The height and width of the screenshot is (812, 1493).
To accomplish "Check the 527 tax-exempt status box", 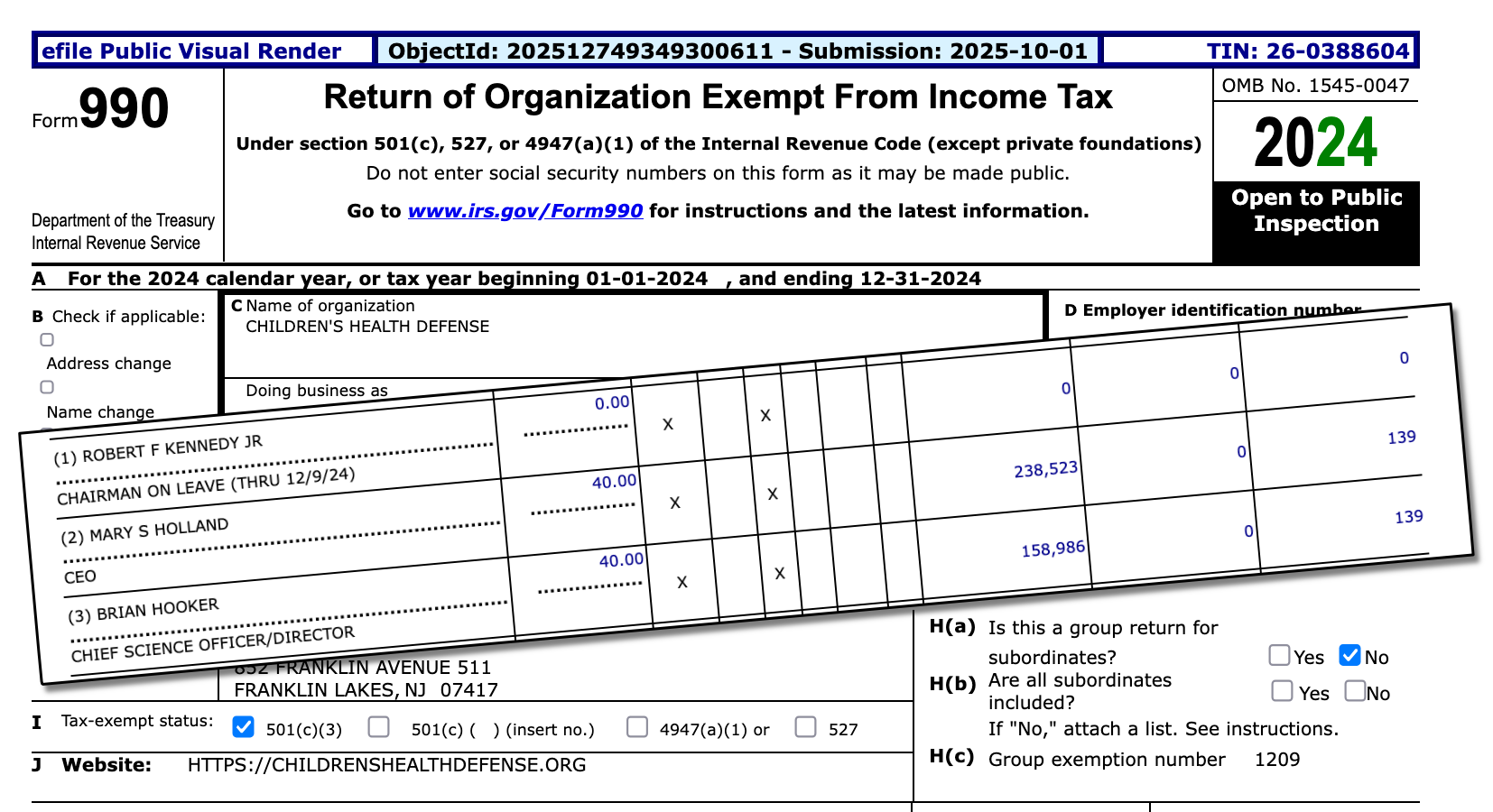I will (x=806, y=727).
